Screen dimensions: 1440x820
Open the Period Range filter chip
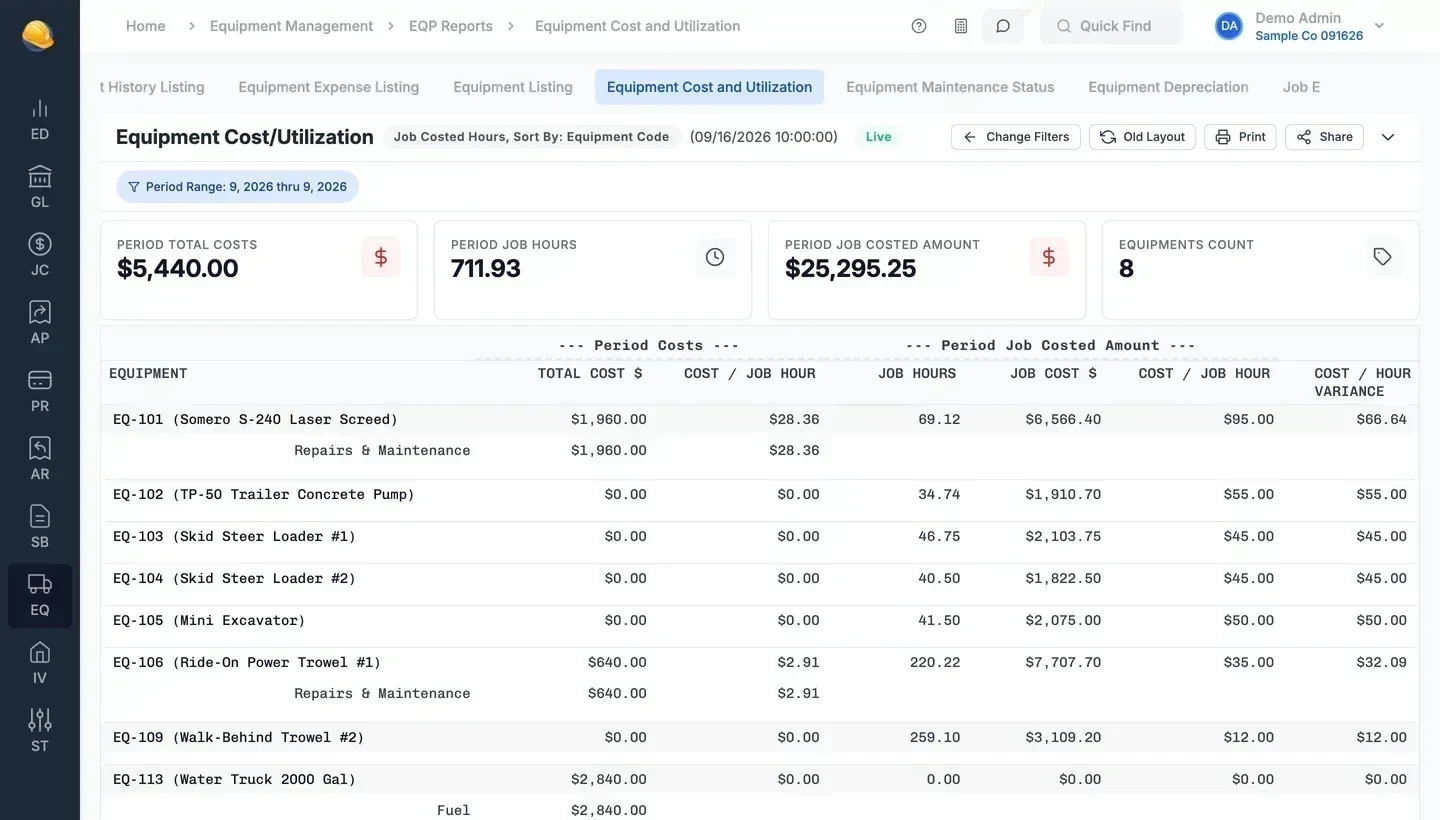pos(237,187)
